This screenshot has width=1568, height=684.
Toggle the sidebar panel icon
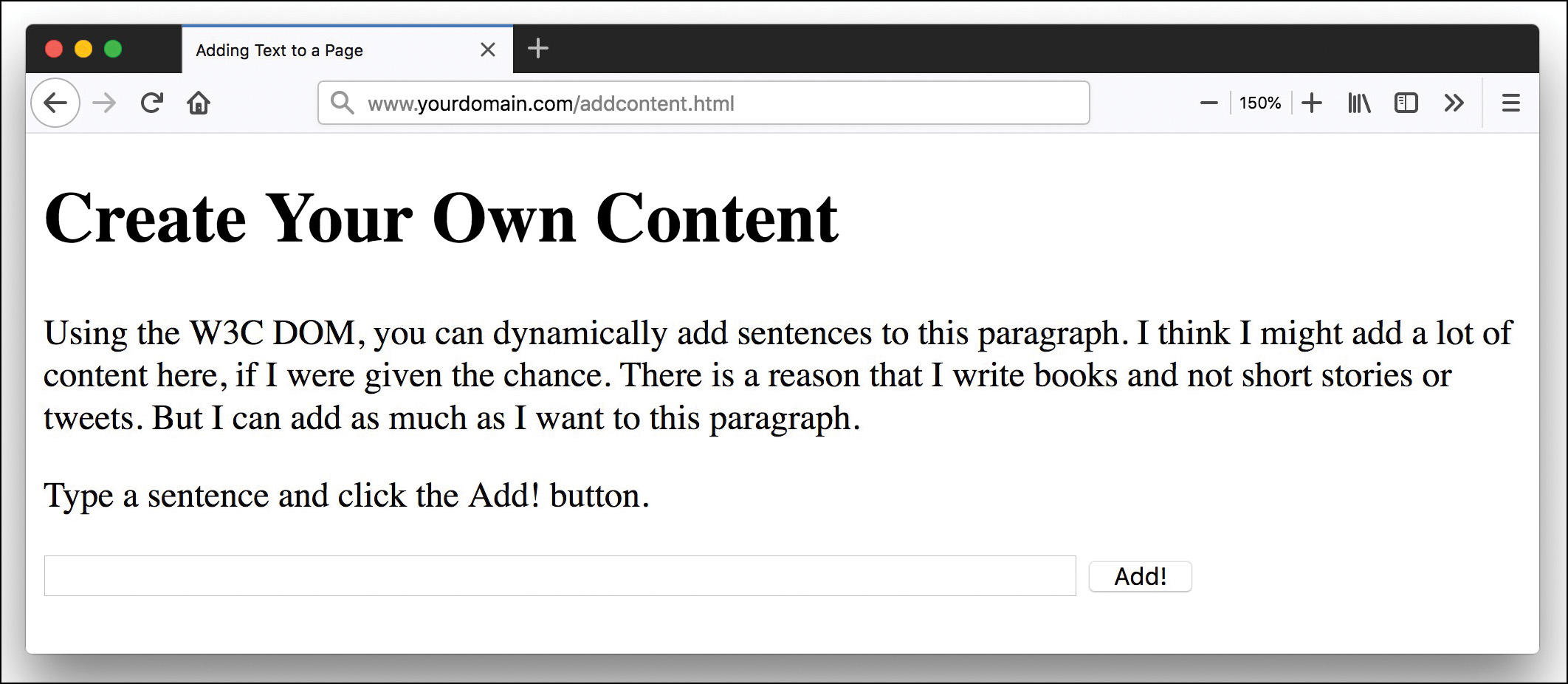pyautogui.click(x=1407, y=103)
